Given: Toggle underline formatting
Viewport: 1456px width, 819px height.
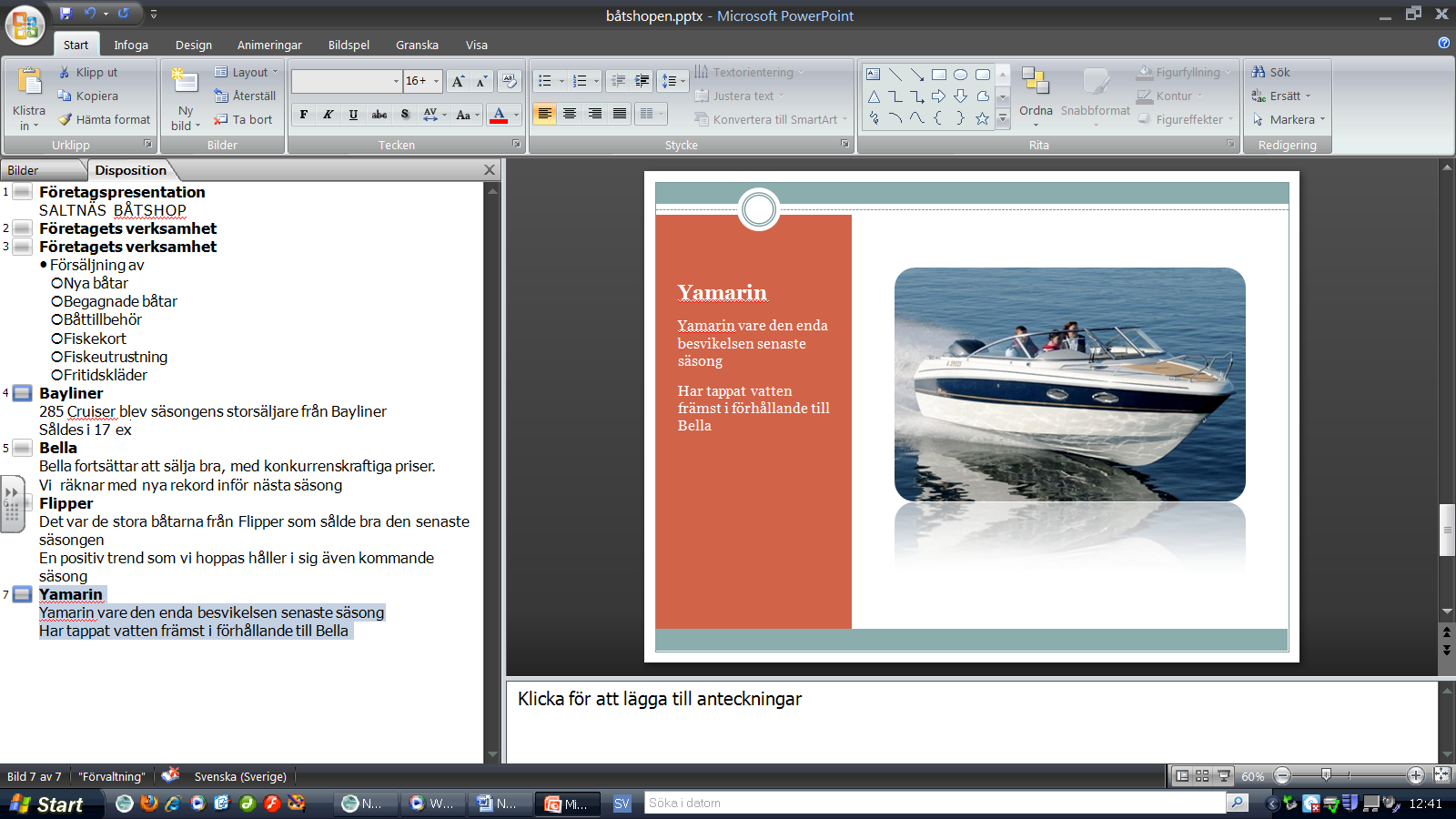Looking at the screenshot, I should (x=353, y=115).
